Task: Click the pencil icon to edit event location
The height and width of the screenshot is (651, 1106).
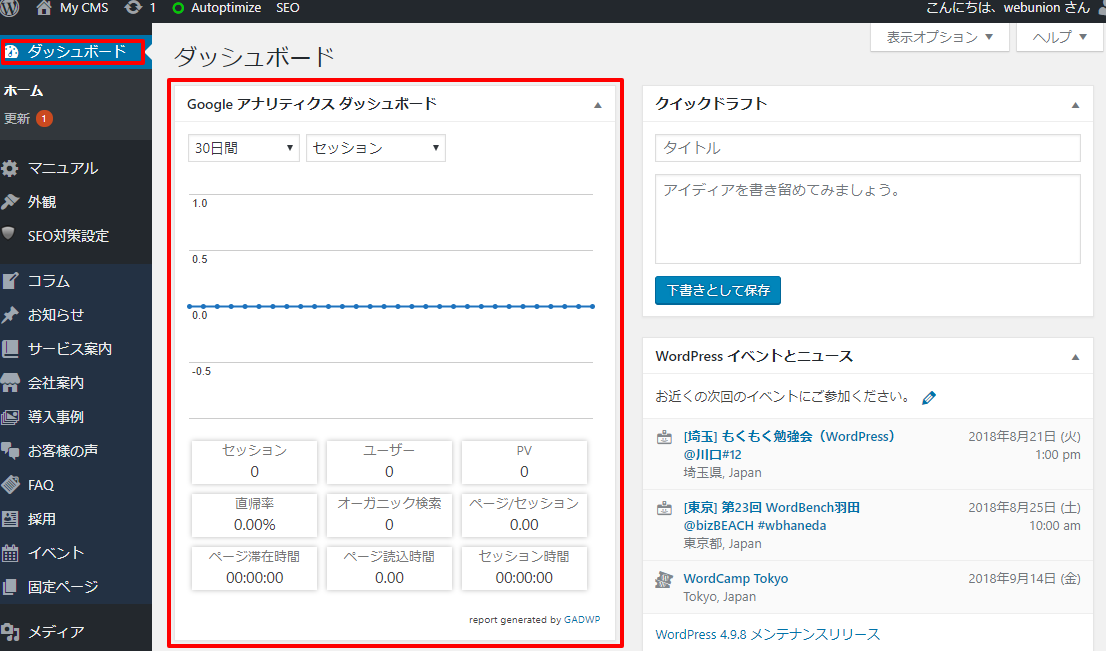Action: [x=929, y=398]
